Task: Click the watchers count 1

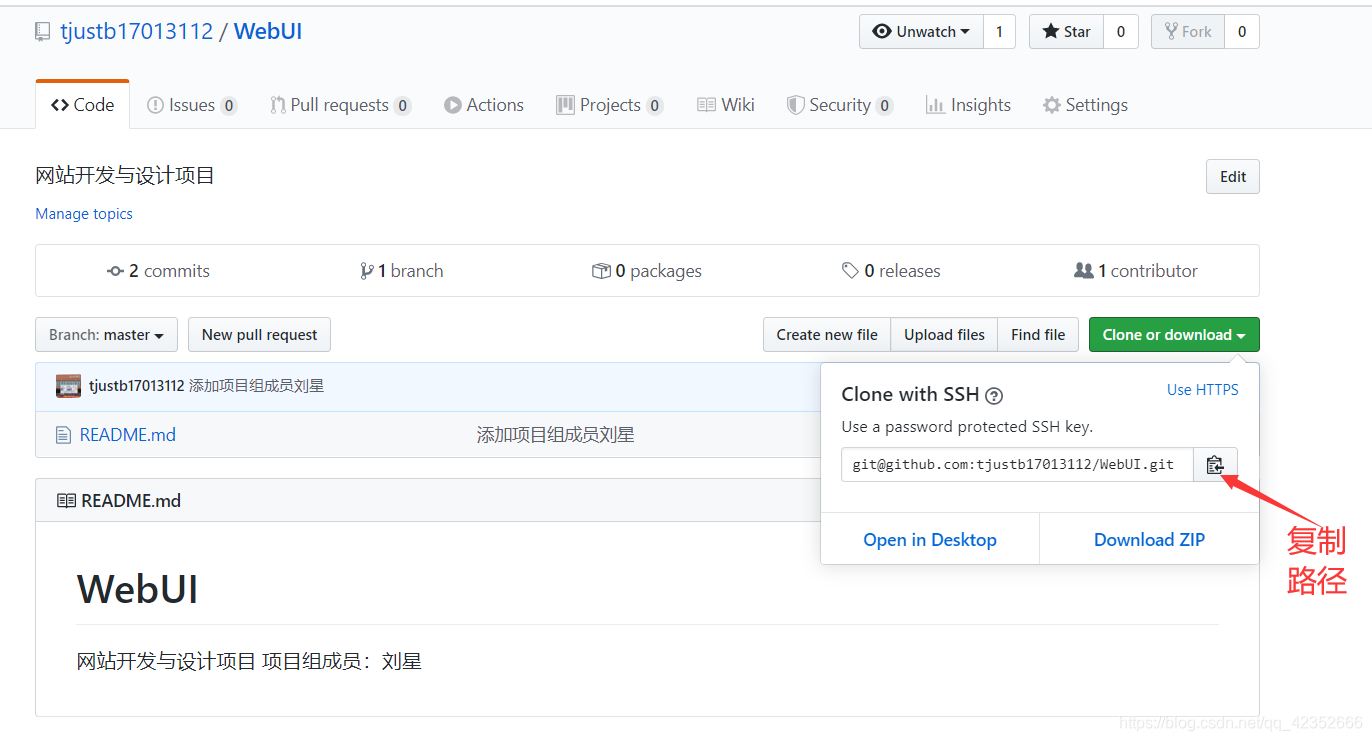Action: (999, 32)
